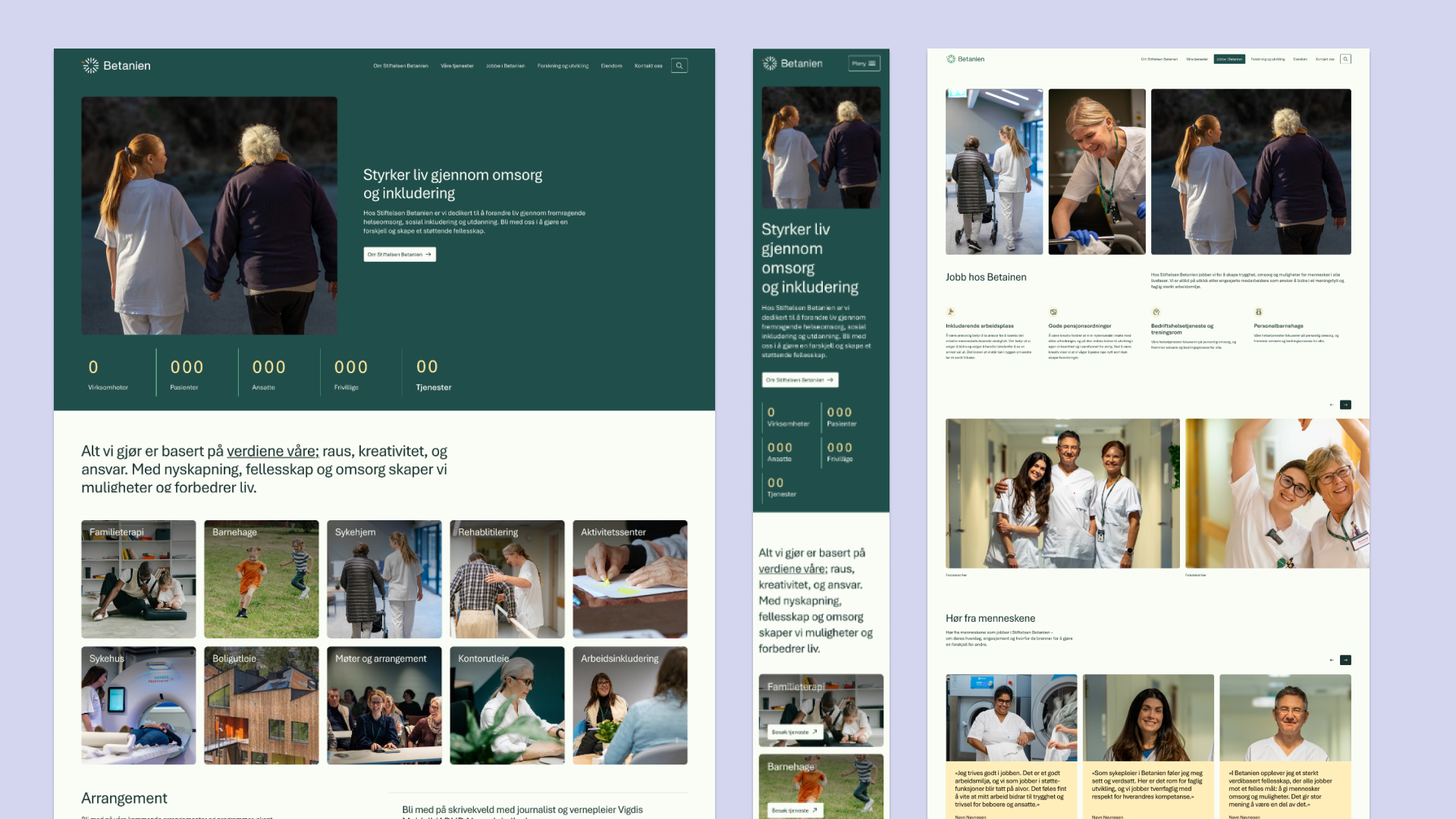Click next arrow below benefits section

tap(1345, 405)
